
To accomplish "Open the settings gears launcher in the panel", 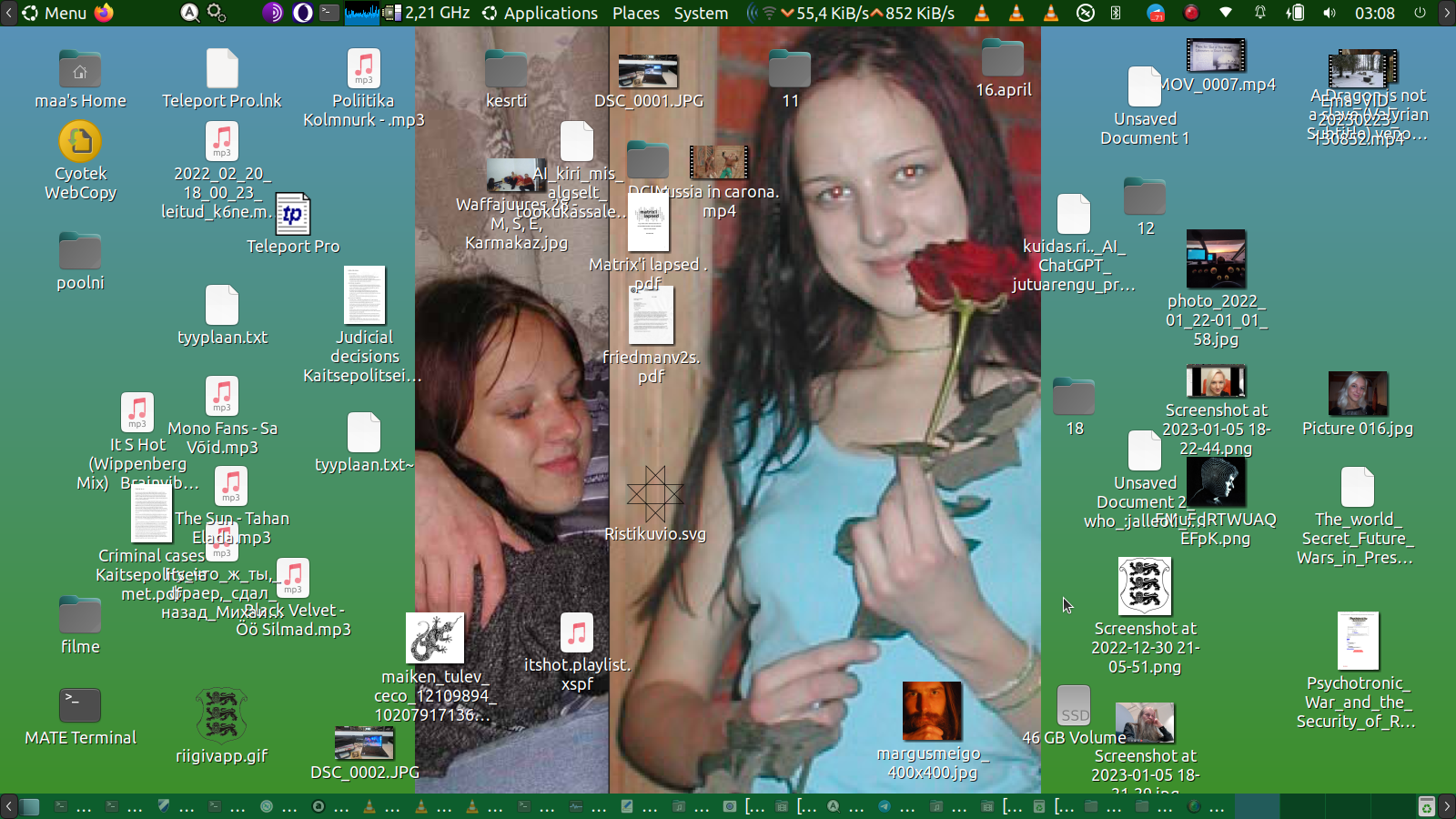I will click(217, 13).
